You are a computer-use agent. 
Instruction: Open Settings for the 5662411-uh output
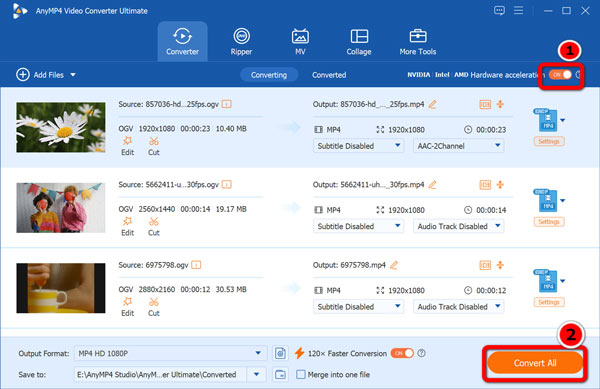click(549, 222)
